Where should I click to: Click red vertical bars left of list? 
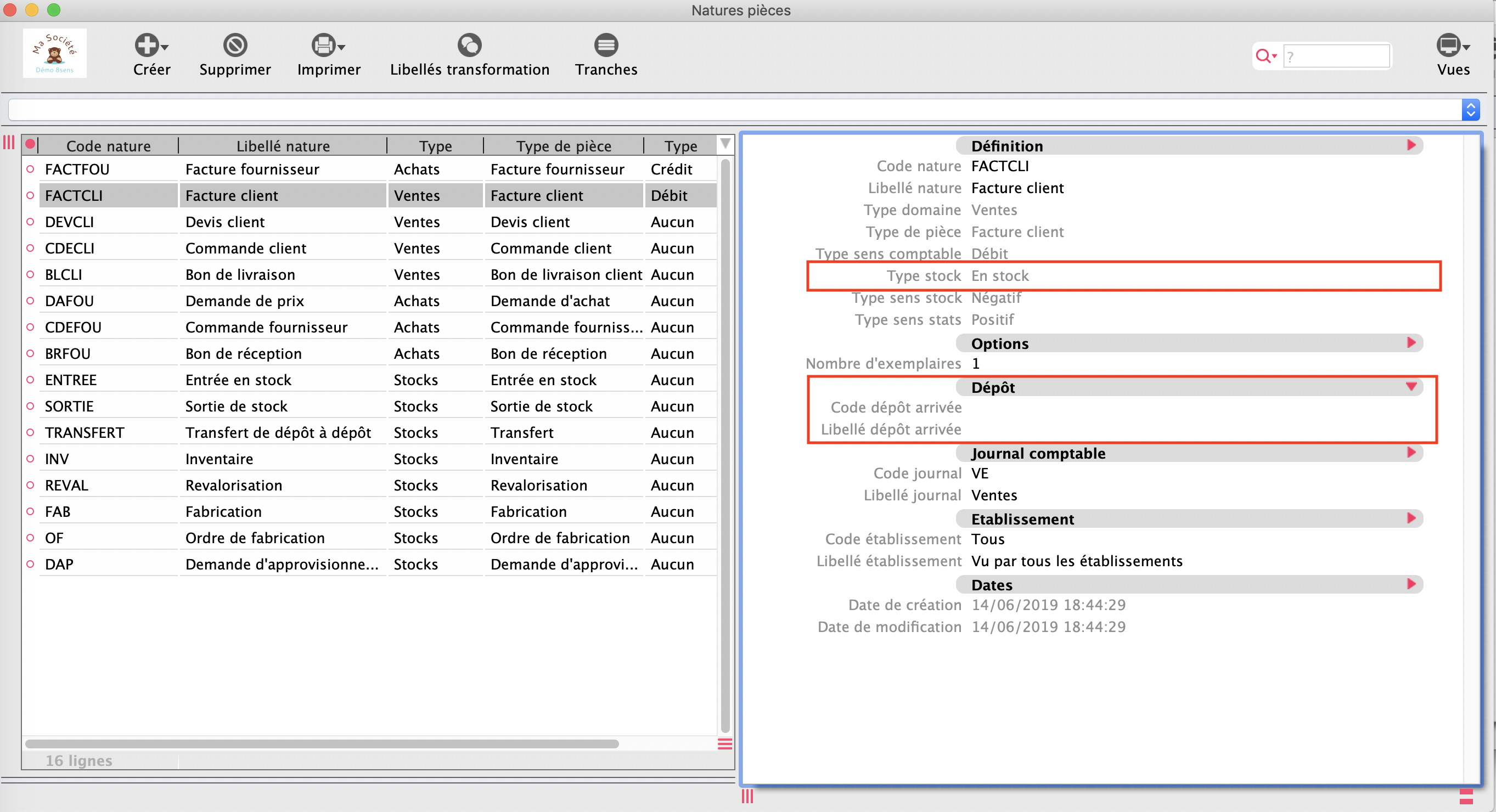point(9,143)
